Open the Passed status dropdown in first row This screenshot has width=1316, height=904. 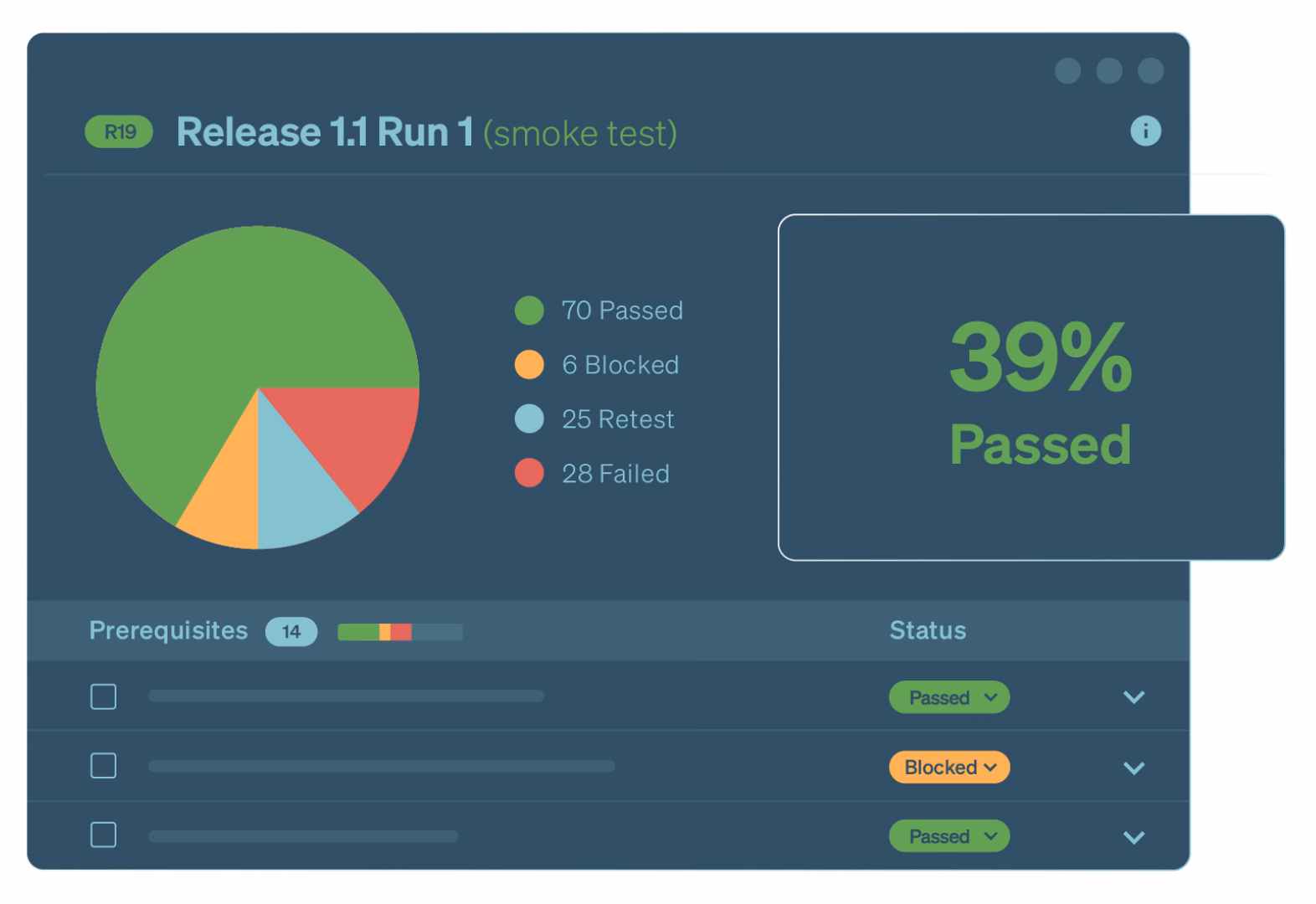948,697
